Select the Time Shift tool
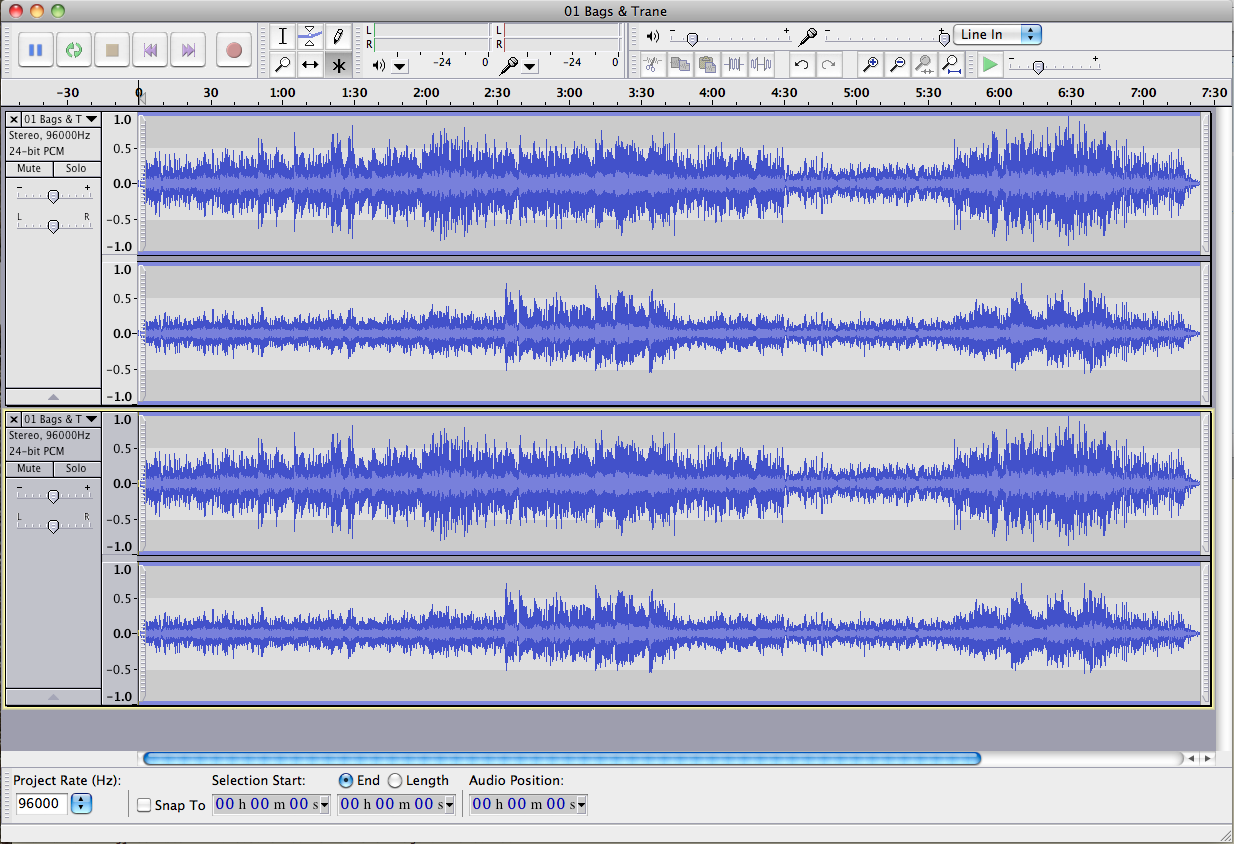The height and width of the screenshot is (844, 1234). [311, 65]
